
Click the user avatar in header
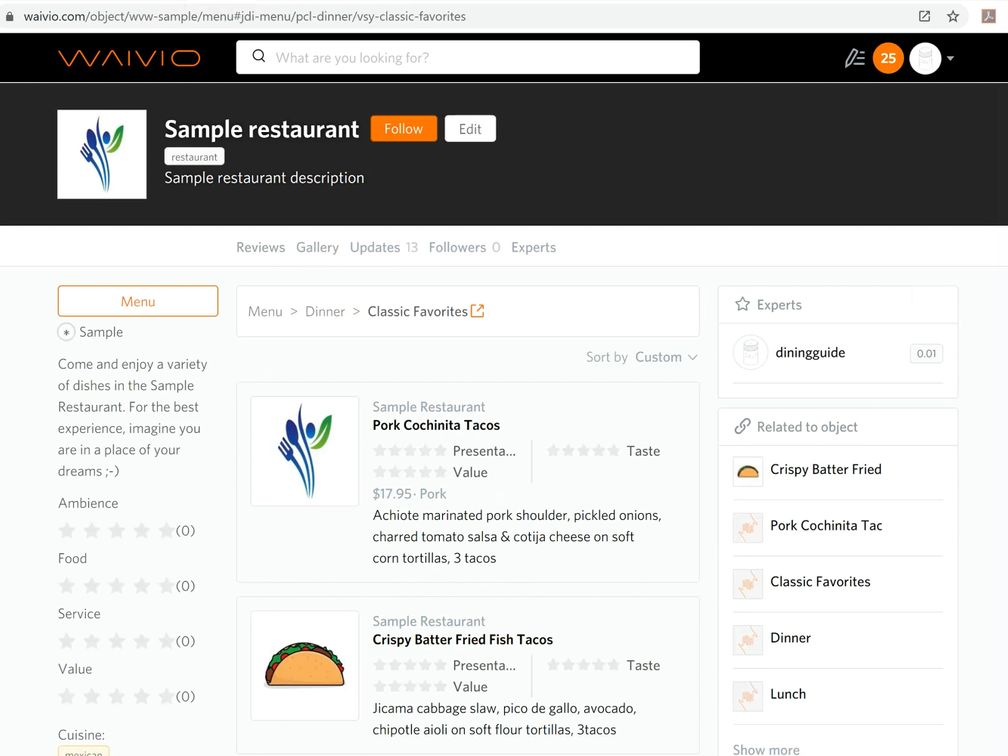(925, 58)
